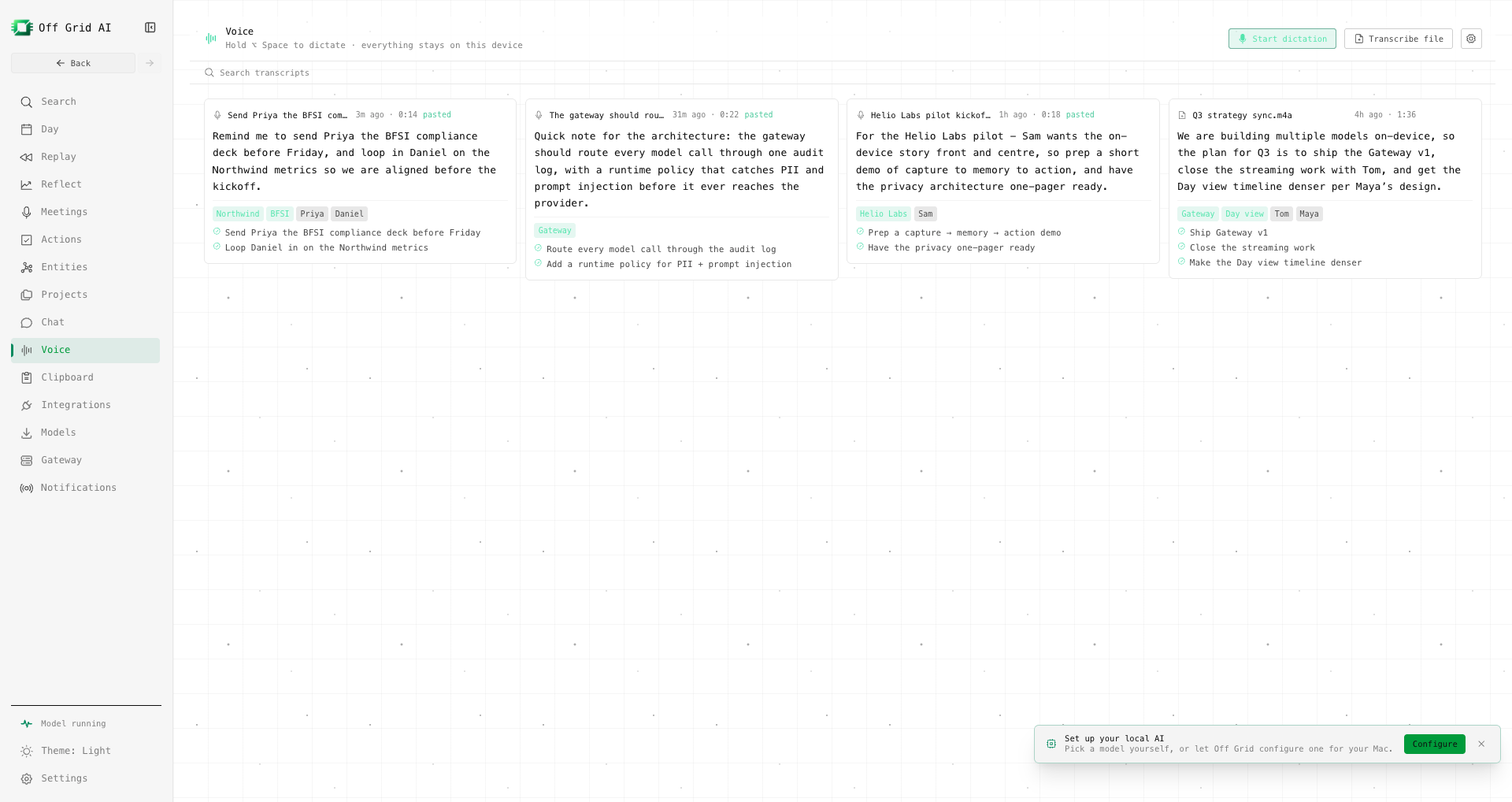The height and width of the screenshot is (802, 1512).
Task: Check off Route every model call action
Action: point(539,248)
